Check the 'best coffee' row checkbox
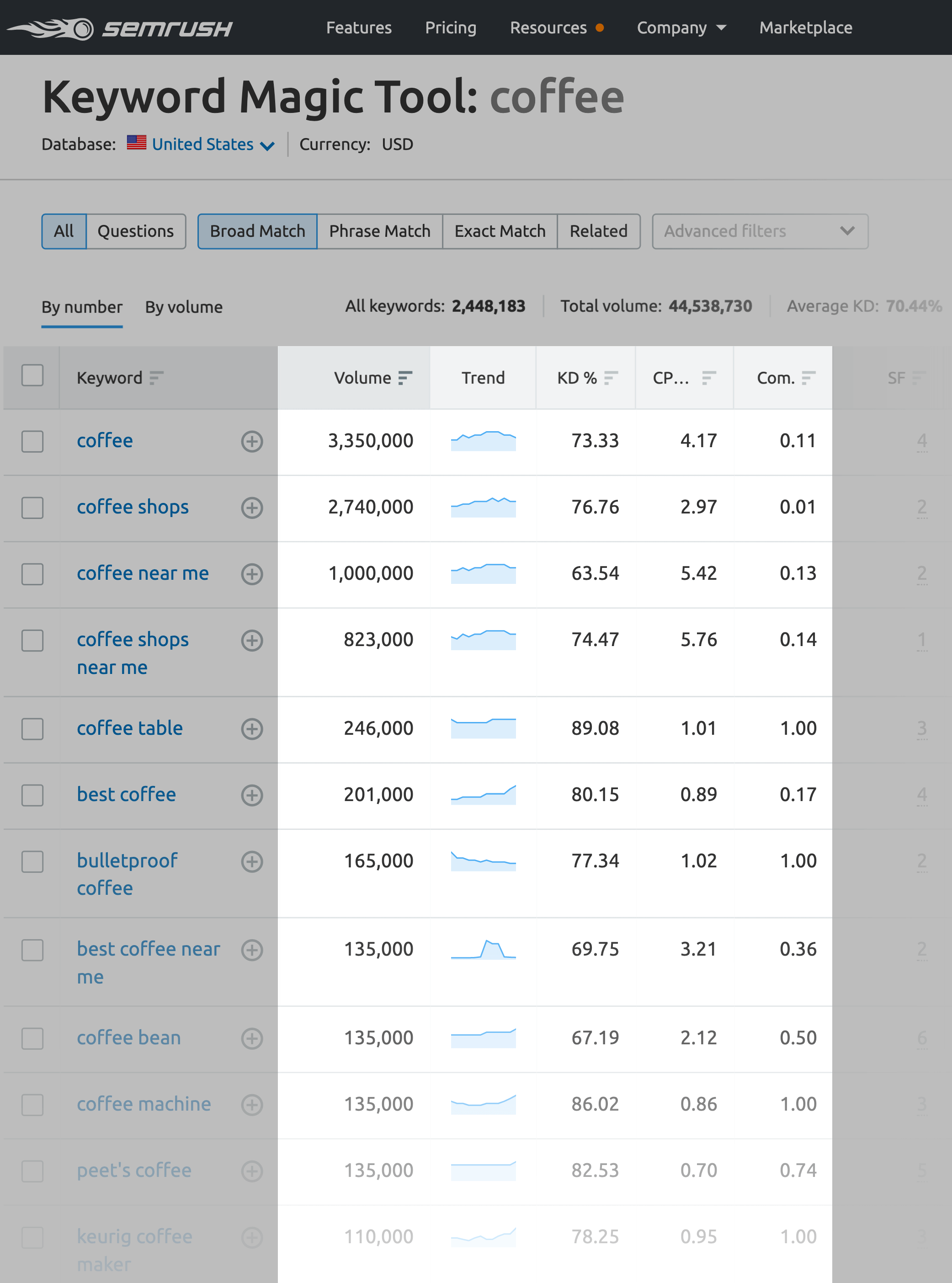 coord(32,796)
